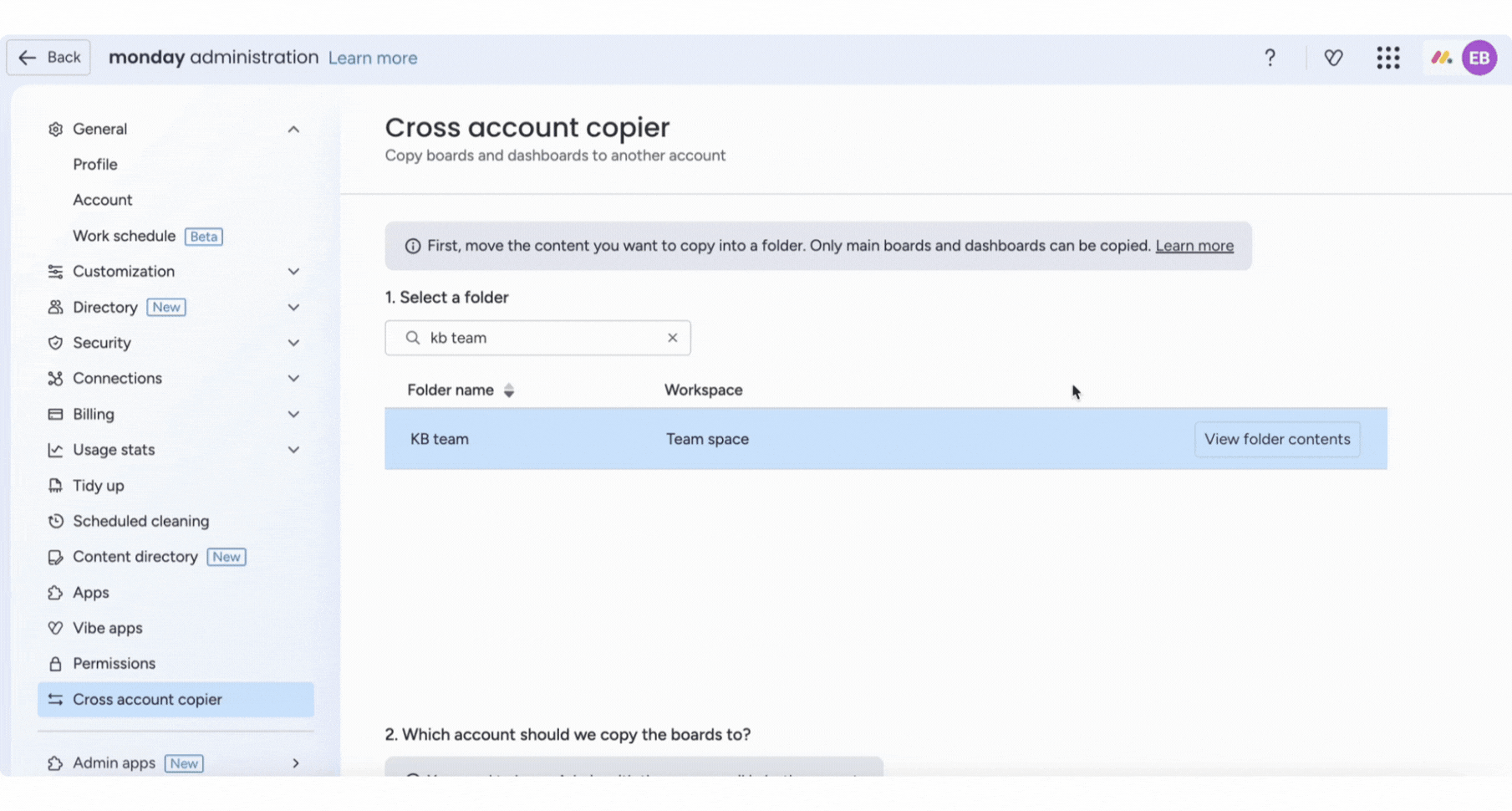Open the Vibe apps page
This screenshot has width=1512, height=811.
click(108, 628)
